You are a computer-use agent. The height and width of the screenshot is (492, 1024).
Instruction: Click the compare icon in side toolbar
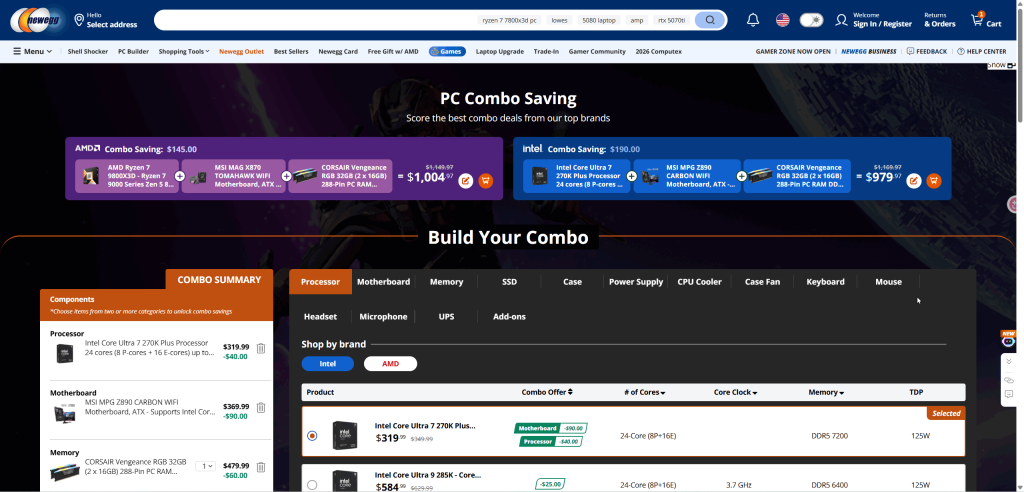[x=1009, y=380]
